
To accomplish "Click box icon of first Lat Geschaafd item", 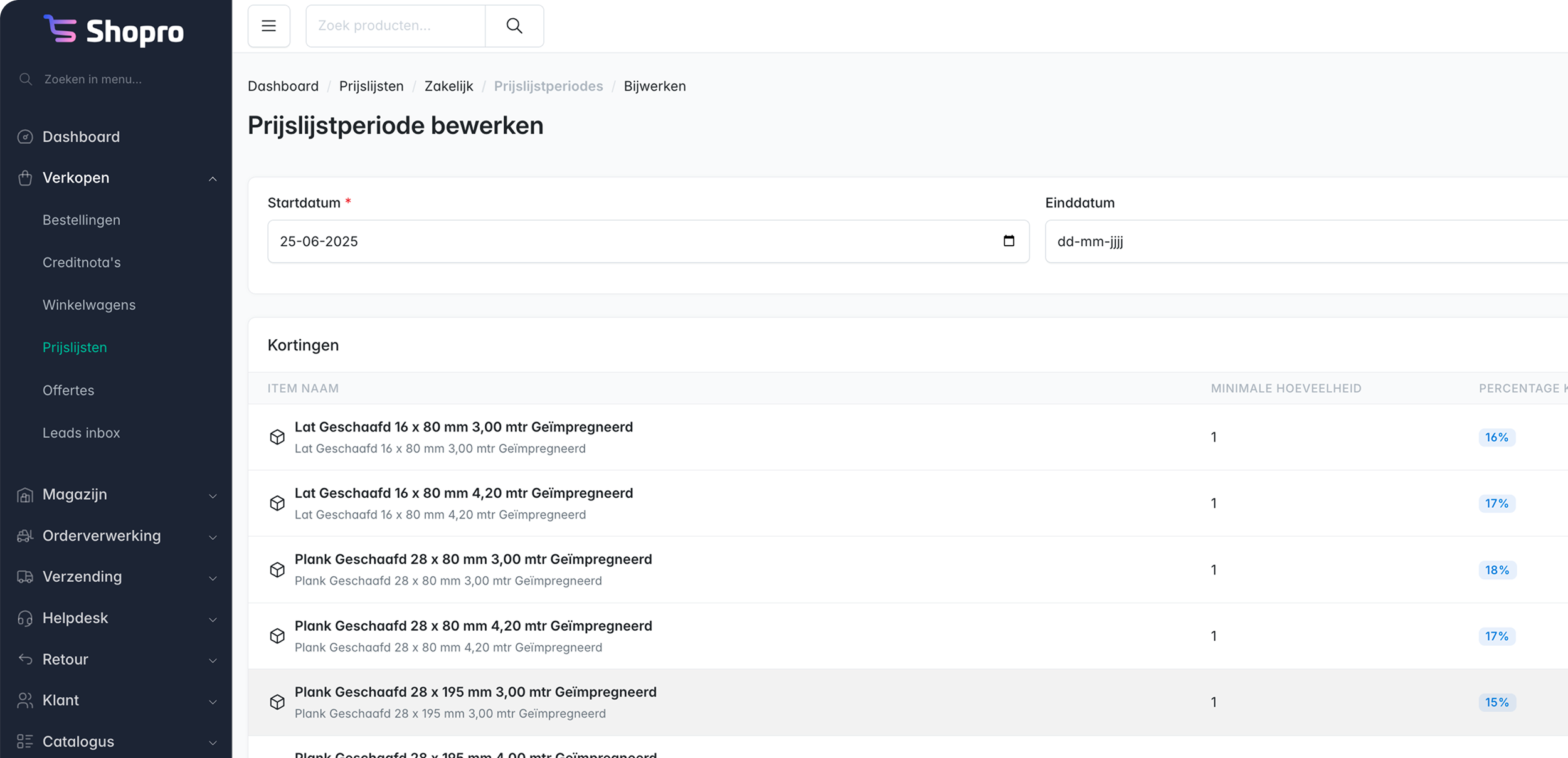I will click(277, 437).
